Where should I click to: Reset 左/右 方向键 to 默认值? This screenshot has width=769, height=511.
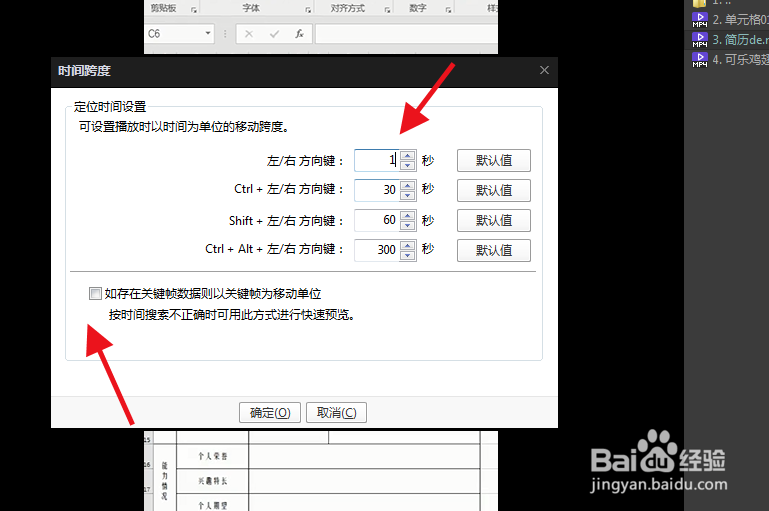[494, 160]
